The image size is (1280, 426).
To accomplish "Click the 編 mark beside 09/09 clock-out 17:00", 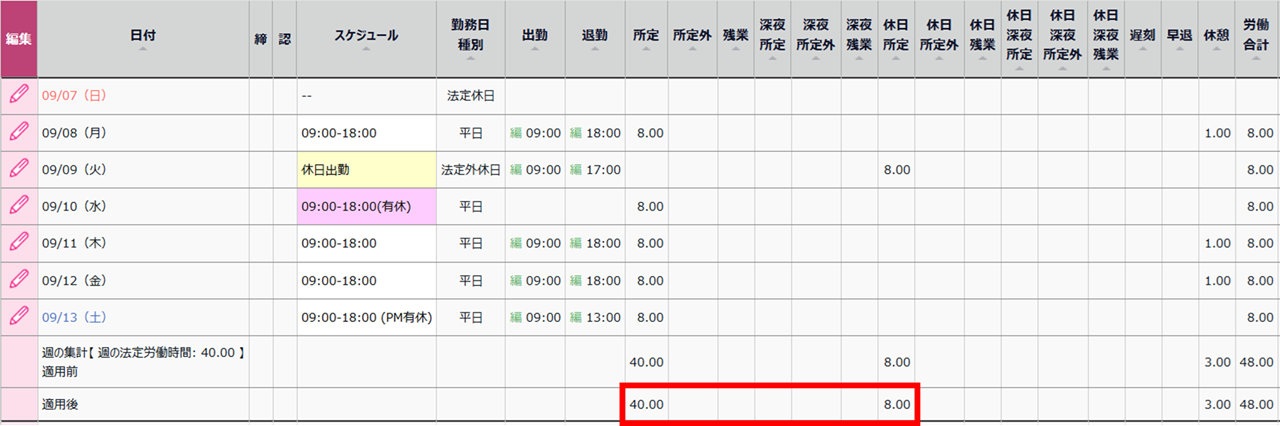I will point(576,170).
